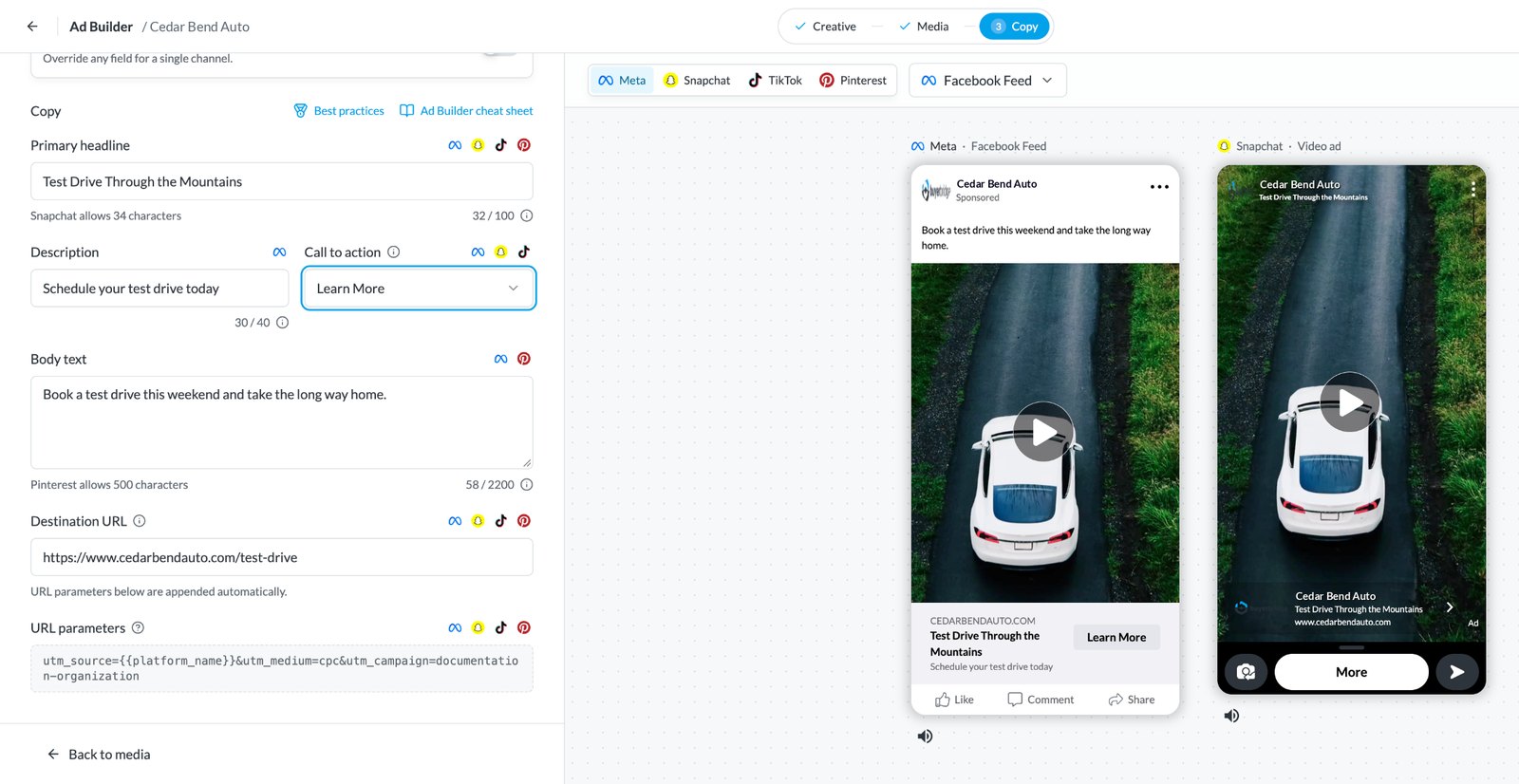This screenshot has width=1519, height=784.
Task: Open the Snapchat preview vertical dots menu
Action: pyautogui.click(x=1472, y=189)
